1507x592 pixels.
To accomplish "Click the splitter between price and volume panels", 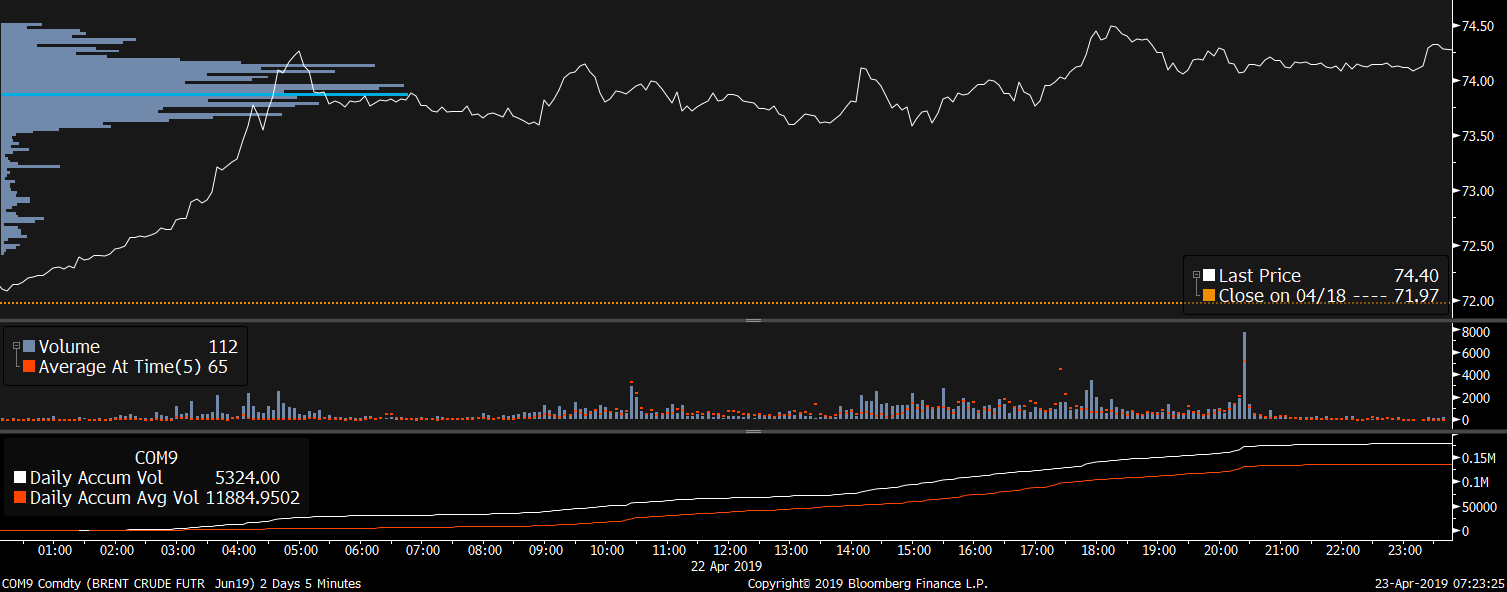I will [753, 320].
